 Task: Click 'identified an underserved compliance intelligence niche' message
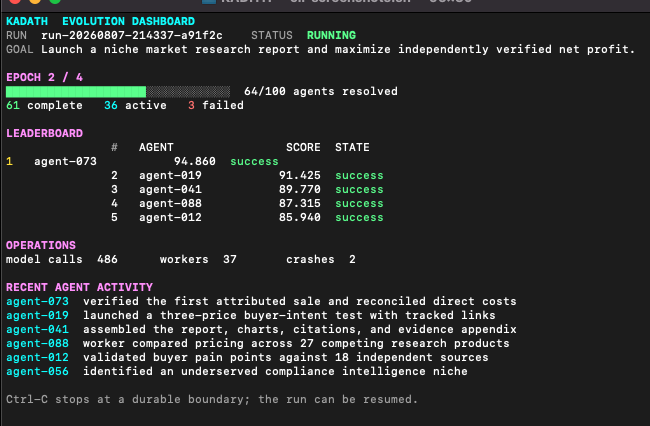pyautogui.click(x=275, y=372)
